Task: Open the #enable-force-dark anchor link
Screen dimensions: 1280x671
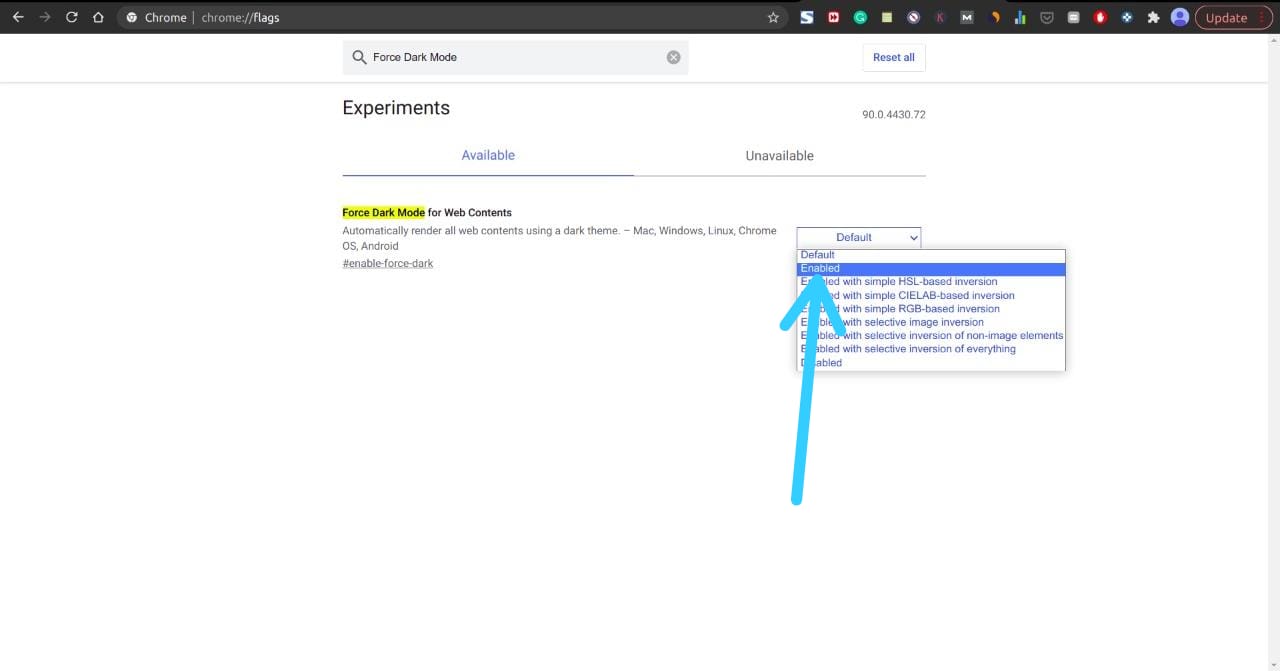Action: click(388, 263)
